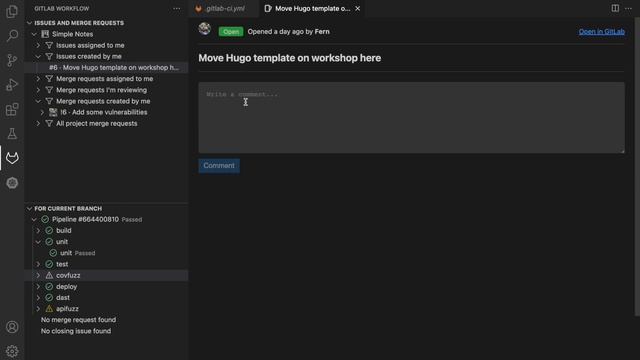Click the editor vertical scrollbar
This screenshot has height=360, width=640.
tap(637, 167)
